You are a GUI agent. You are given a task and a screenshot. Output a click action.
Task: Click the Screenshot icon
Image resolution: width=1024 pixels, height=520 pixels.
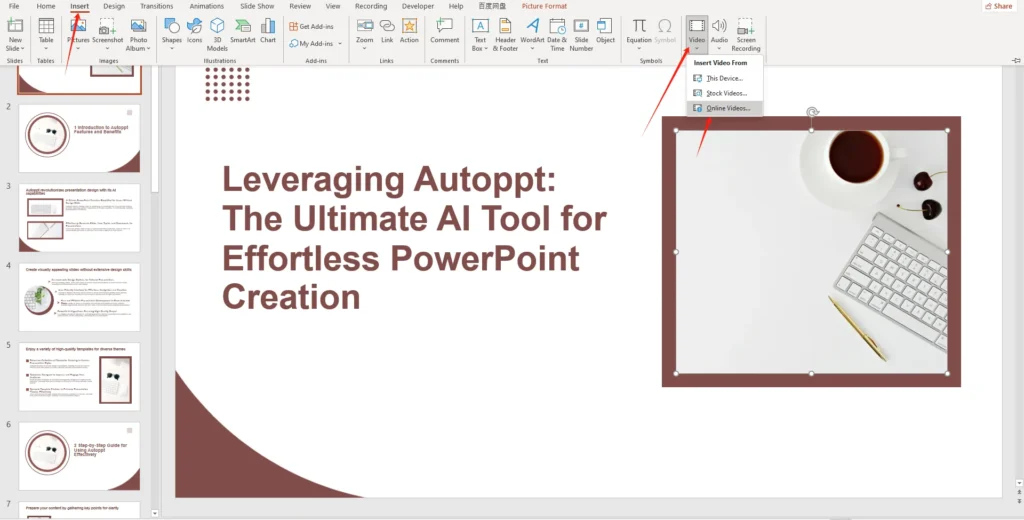pos(107,26)
